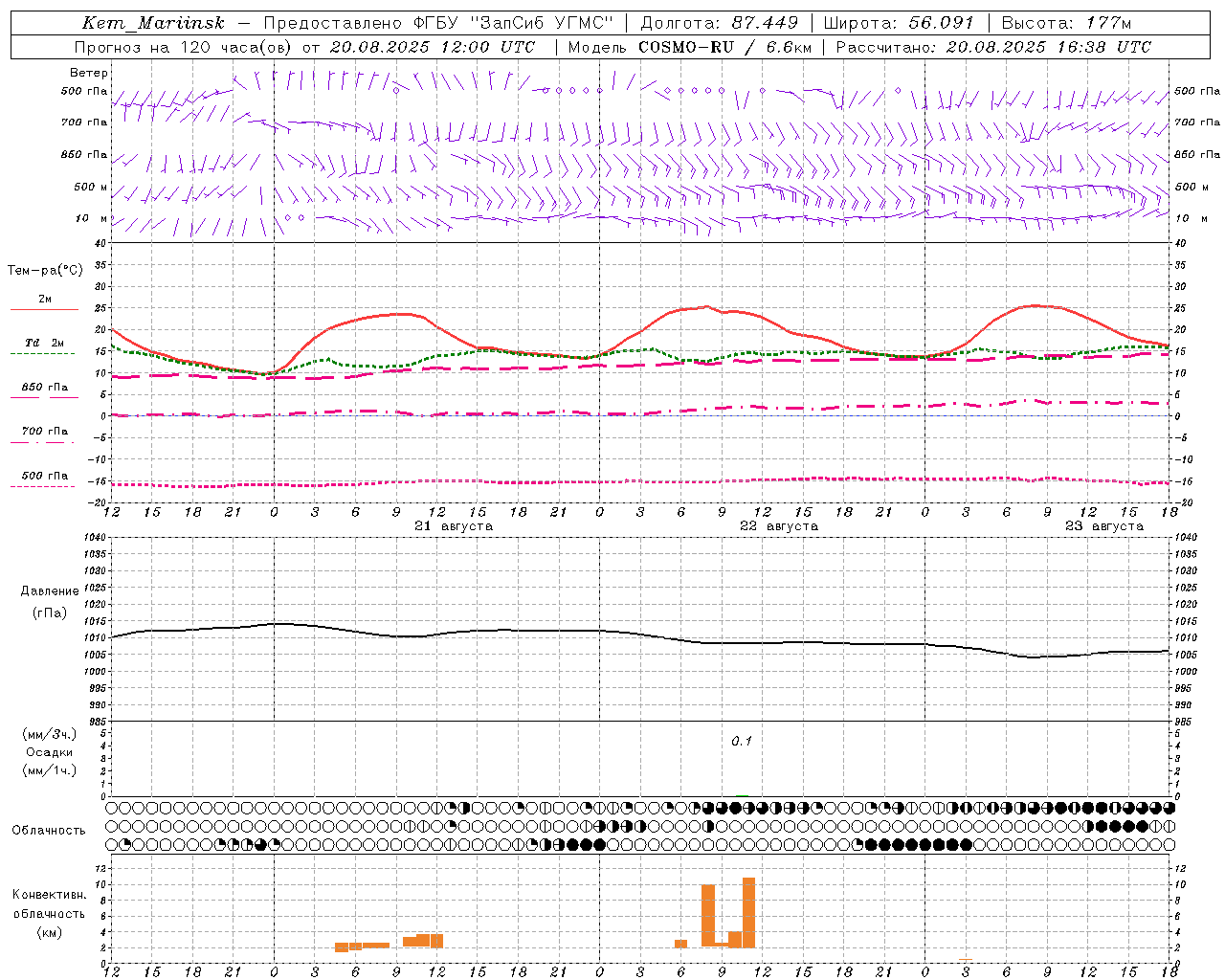Click the 'Осадки' precipitation label
1225x980 pixels.
(50, 752)
